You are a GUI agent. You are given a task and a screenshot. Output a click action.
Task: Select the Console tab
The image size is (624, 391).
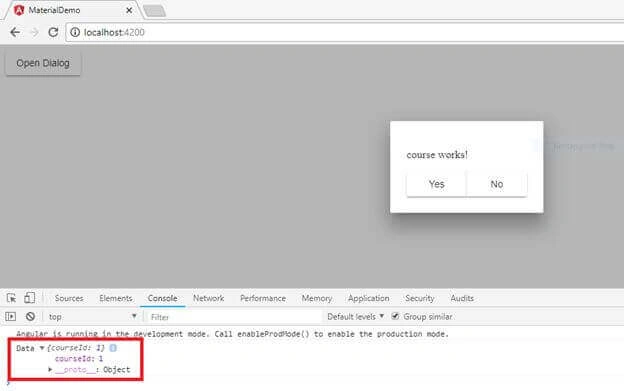(162, 298)
